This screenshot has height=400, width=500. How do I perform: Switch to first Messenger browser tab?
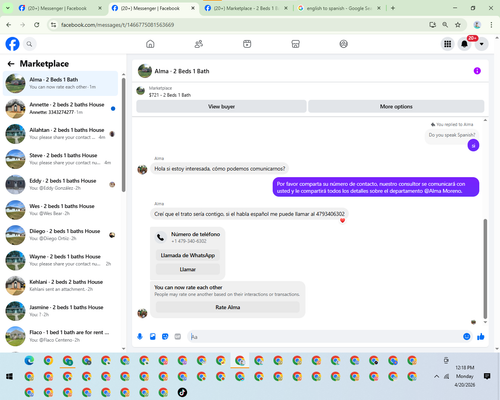60,8
